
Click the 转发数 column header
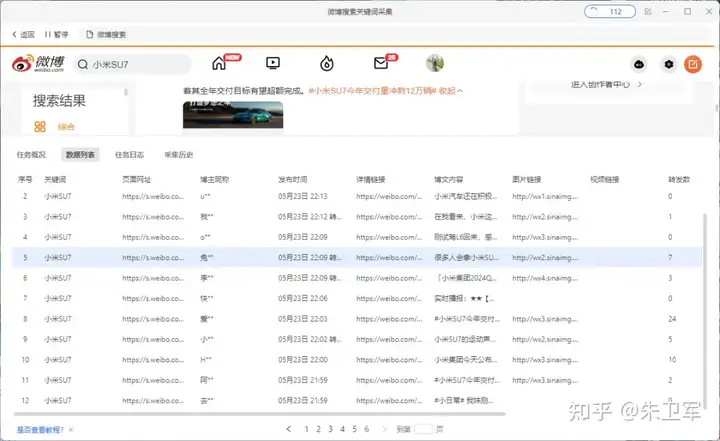[x=679, y=179]
